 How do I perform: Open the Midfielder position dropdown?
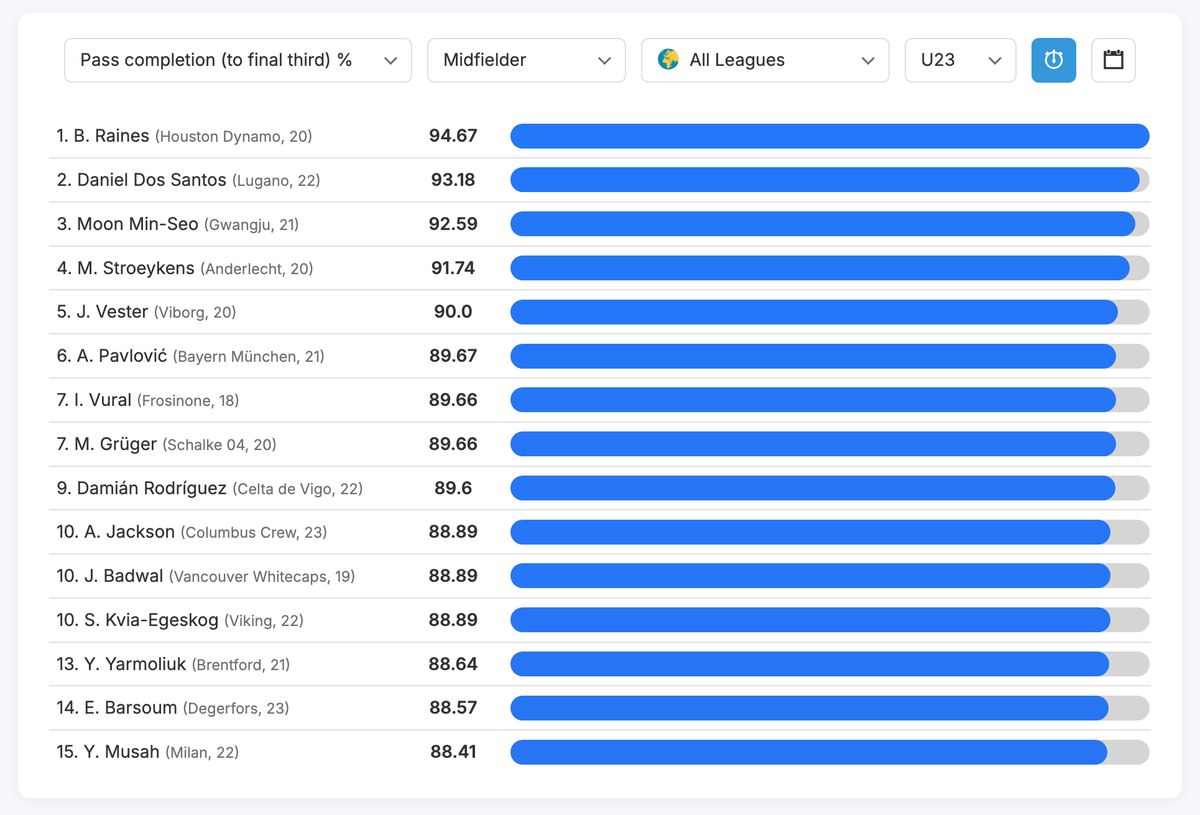526,60
